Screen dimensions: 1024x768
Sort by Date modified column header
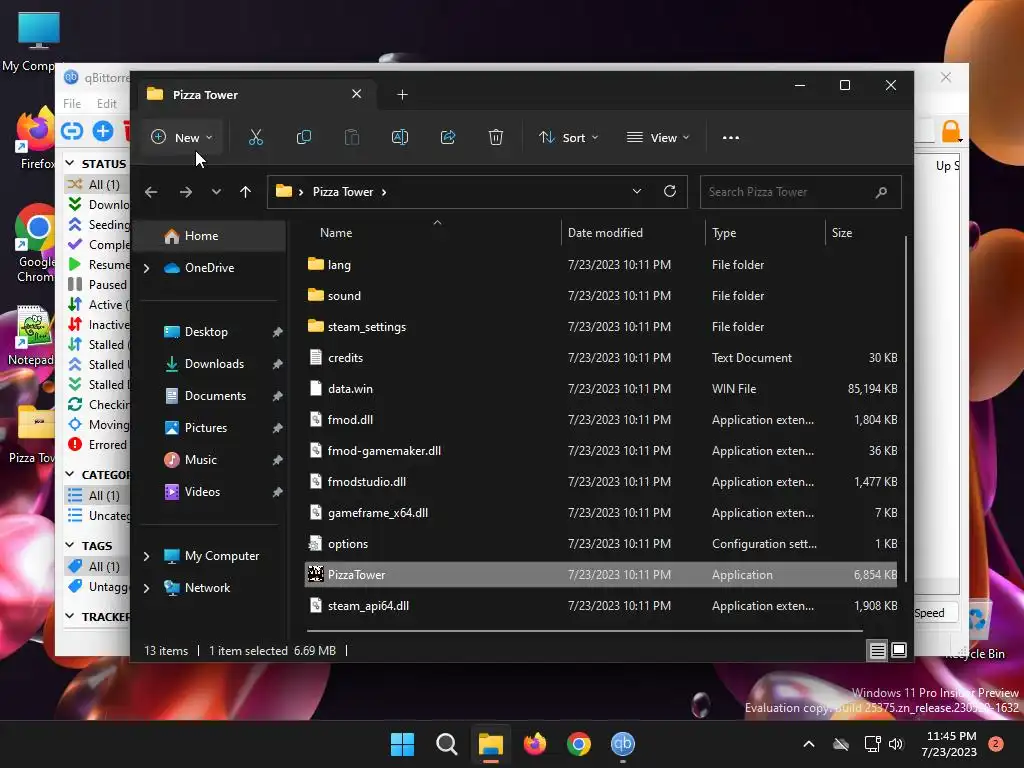[x=605, y=233]
